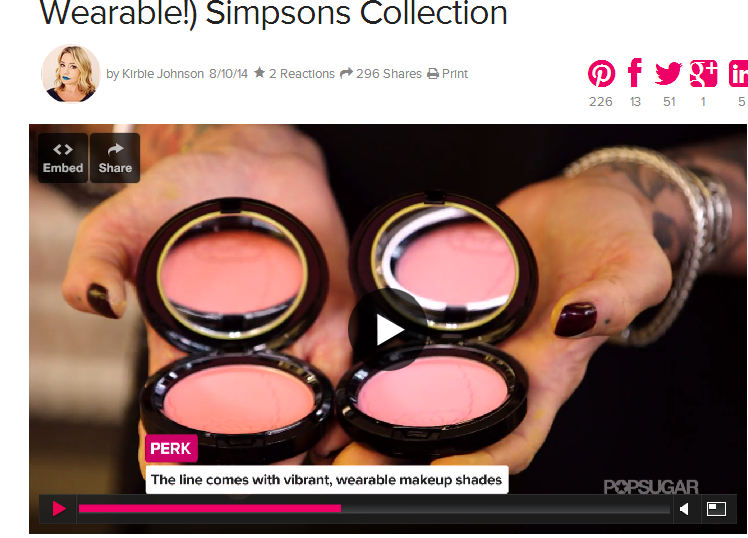Toggle fullscreen video size icon
This screenshot has height=538, width=748.
(716, 509)
